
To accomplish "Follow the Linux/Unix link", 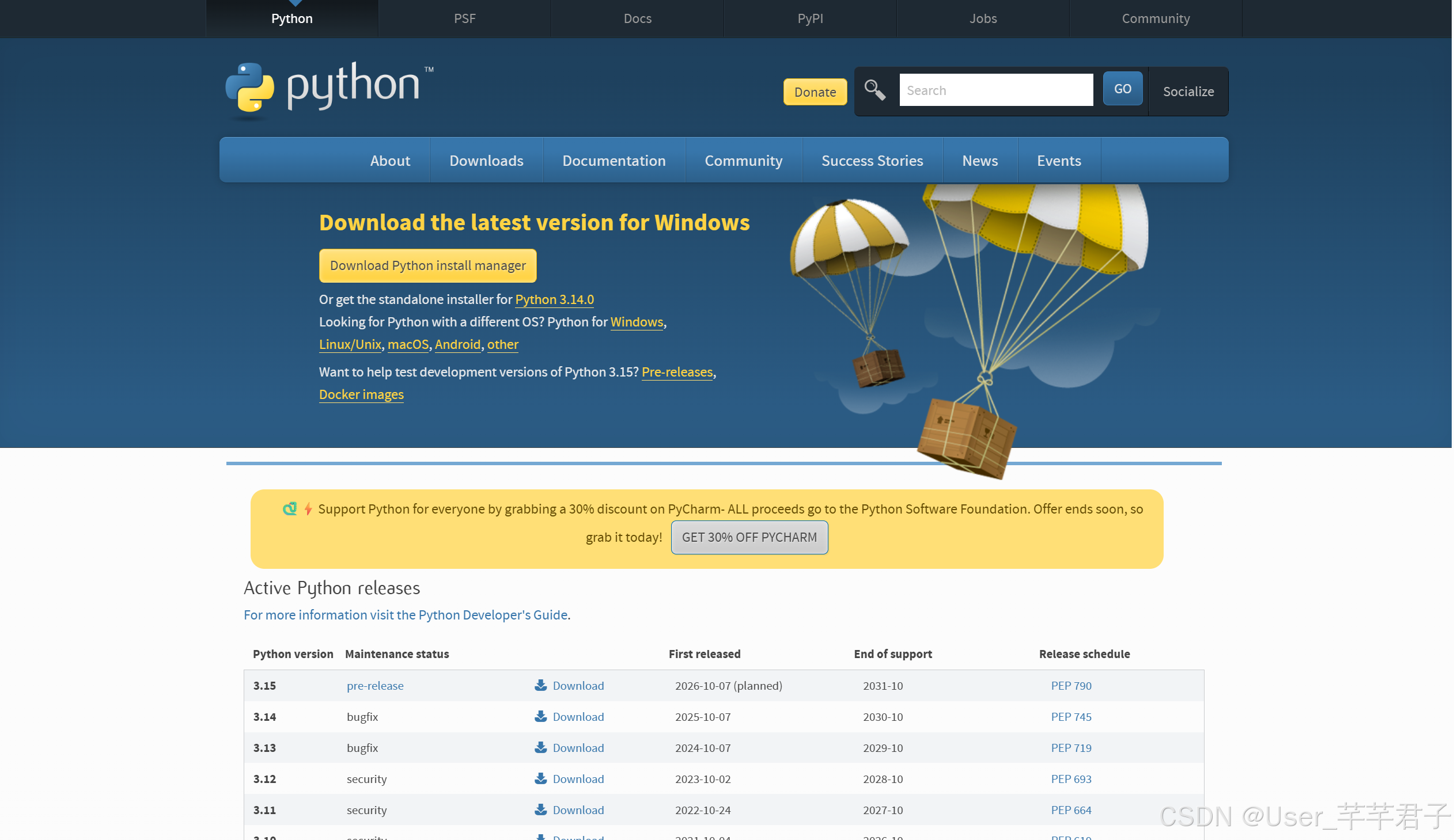I will (x=350, y=345).
